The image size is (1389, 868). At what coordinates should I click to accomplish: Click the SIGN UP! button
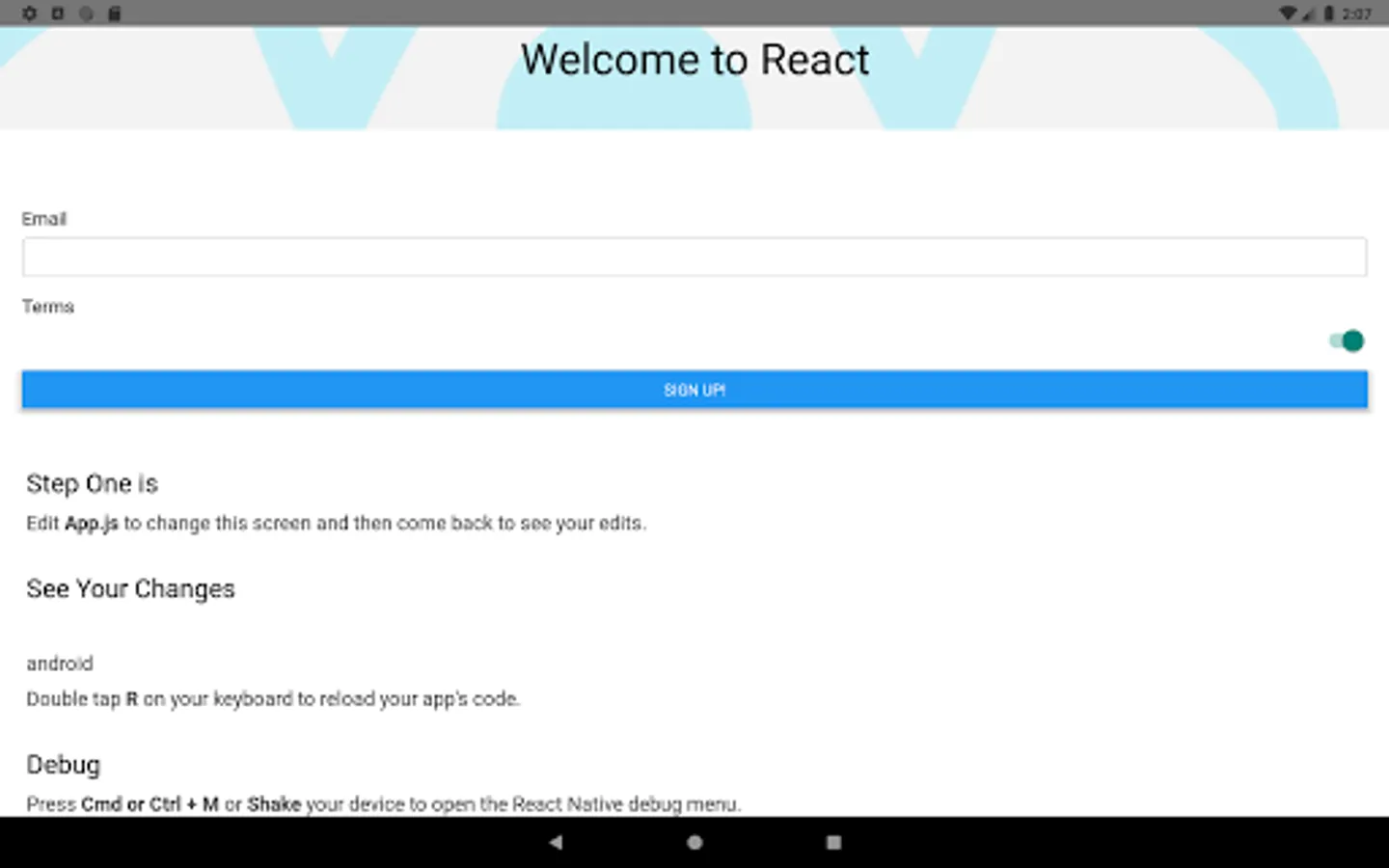[694, 390]
